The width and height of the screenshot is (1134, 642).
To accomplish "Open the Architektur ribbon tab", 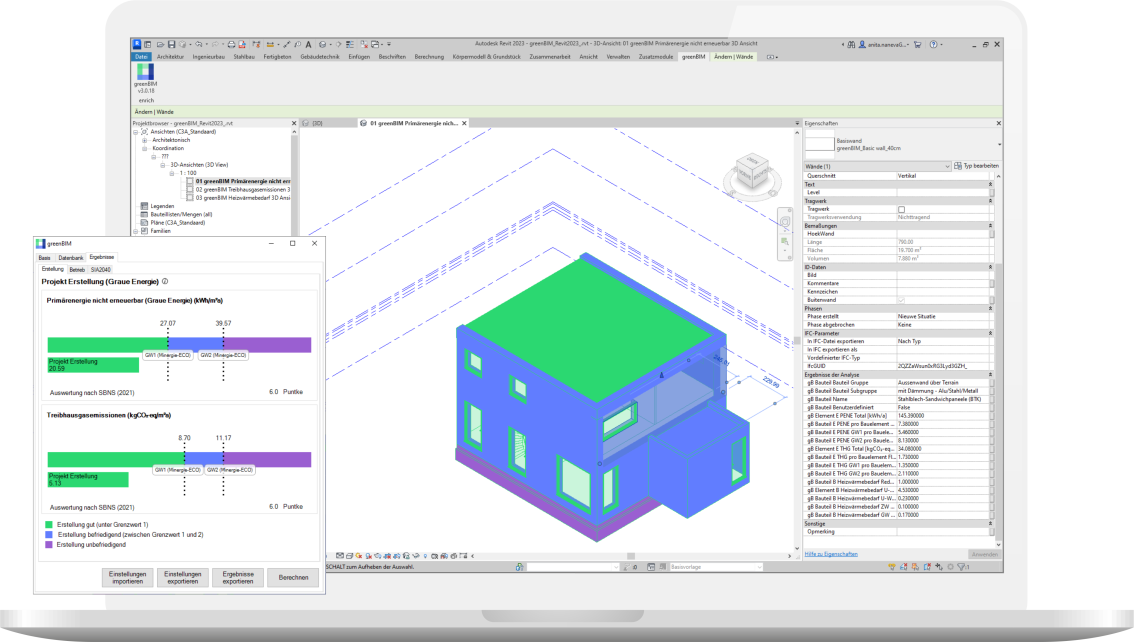I will (x=171, y=56).
